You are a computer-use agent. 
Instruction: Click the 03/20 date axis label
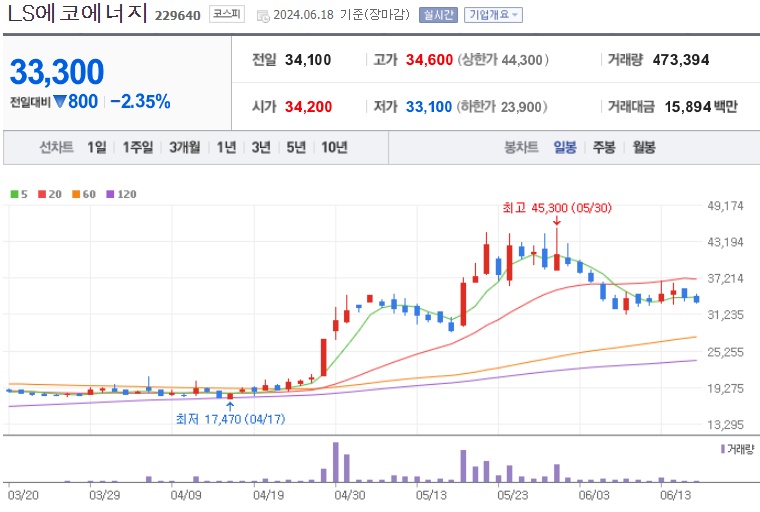[23, 496]
